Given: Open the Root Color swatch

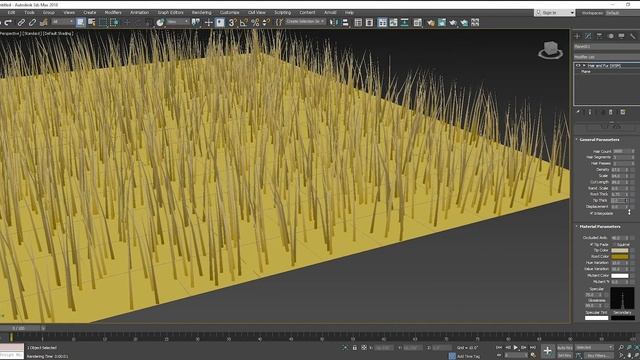Looking at the screenshot, I should click(620, 257).
